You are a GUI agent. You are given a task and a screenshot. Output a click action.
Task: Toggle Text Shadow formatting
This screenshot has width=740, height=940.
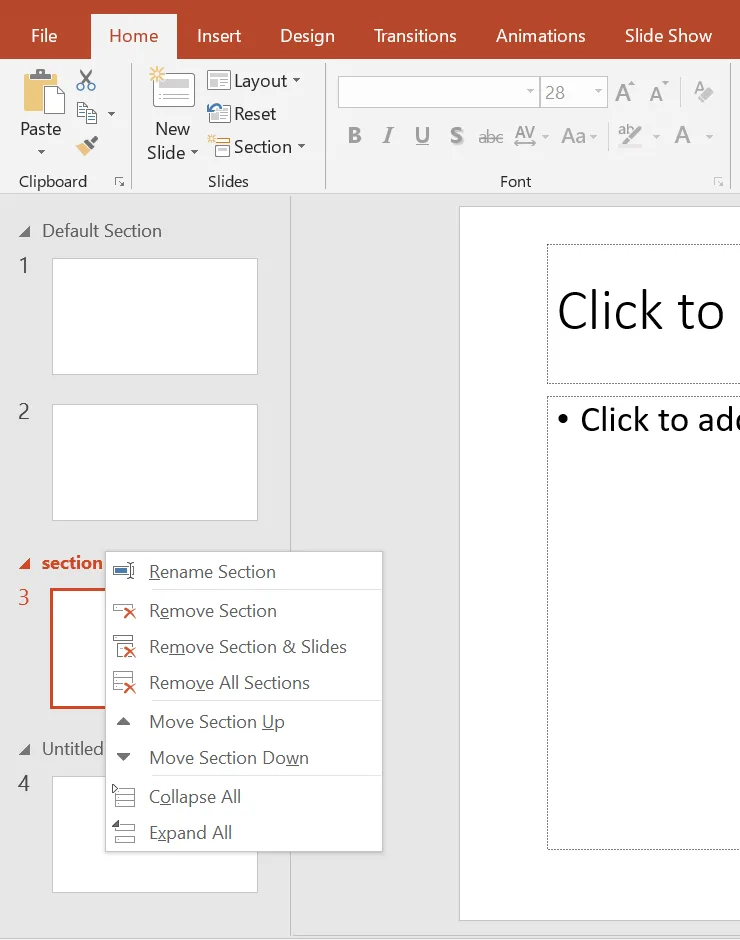point(456,135)
